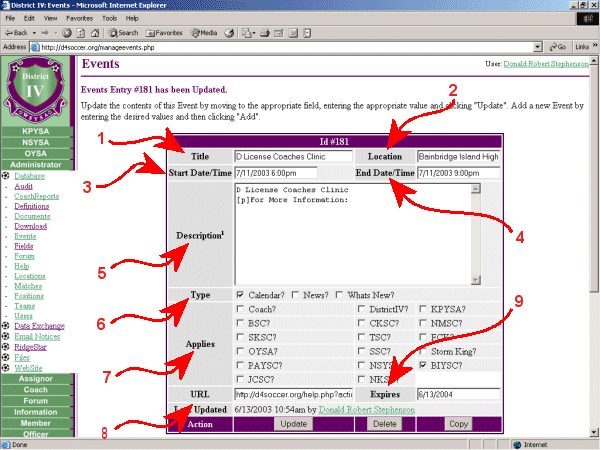Click the Update button
The height and width of the screenshot is (450, 600).
(293, 424)
